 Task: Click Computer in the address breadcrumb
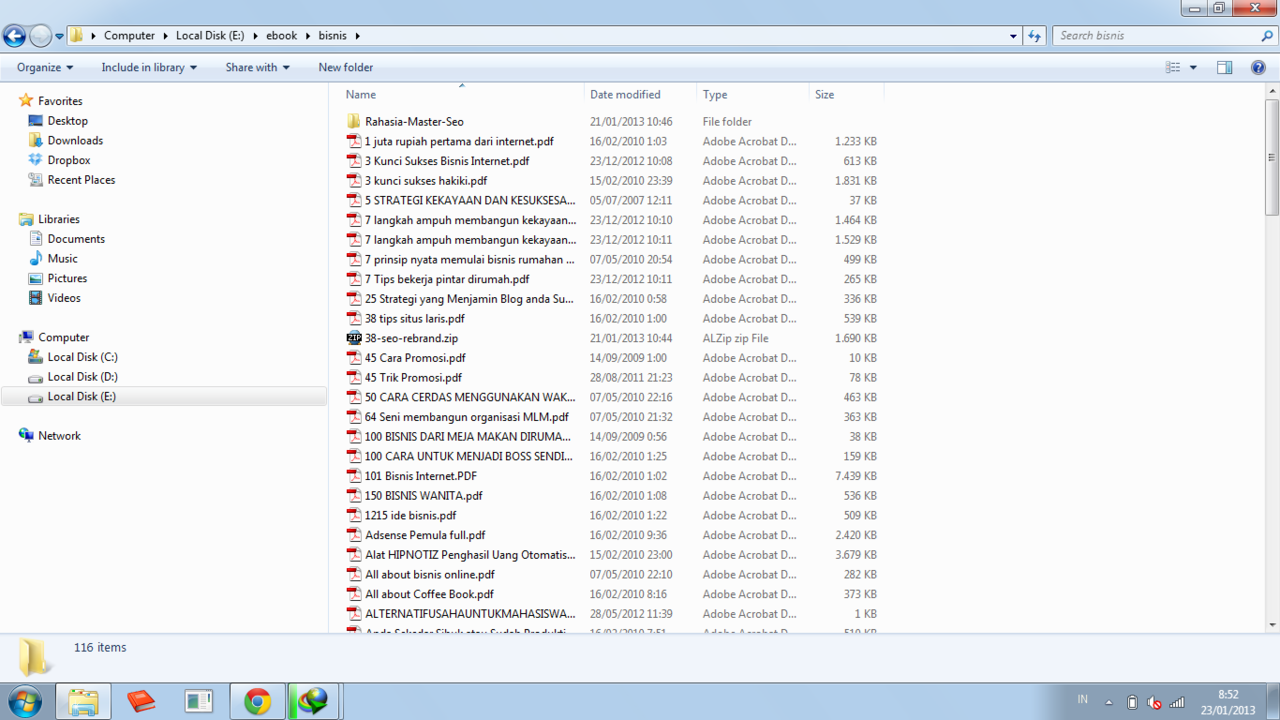pos(129,36)
